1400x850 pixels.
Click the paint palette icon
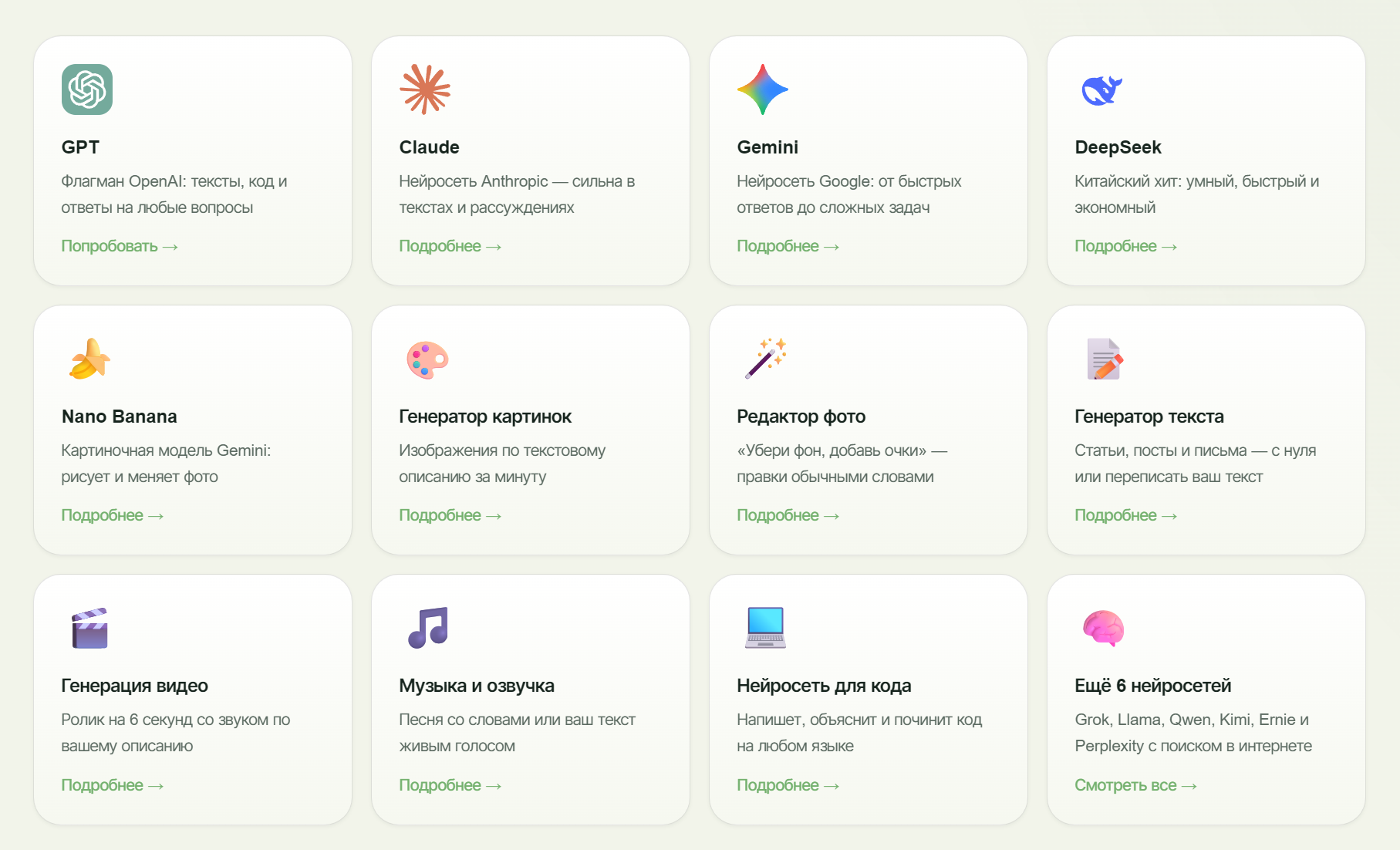coord(427,359)
